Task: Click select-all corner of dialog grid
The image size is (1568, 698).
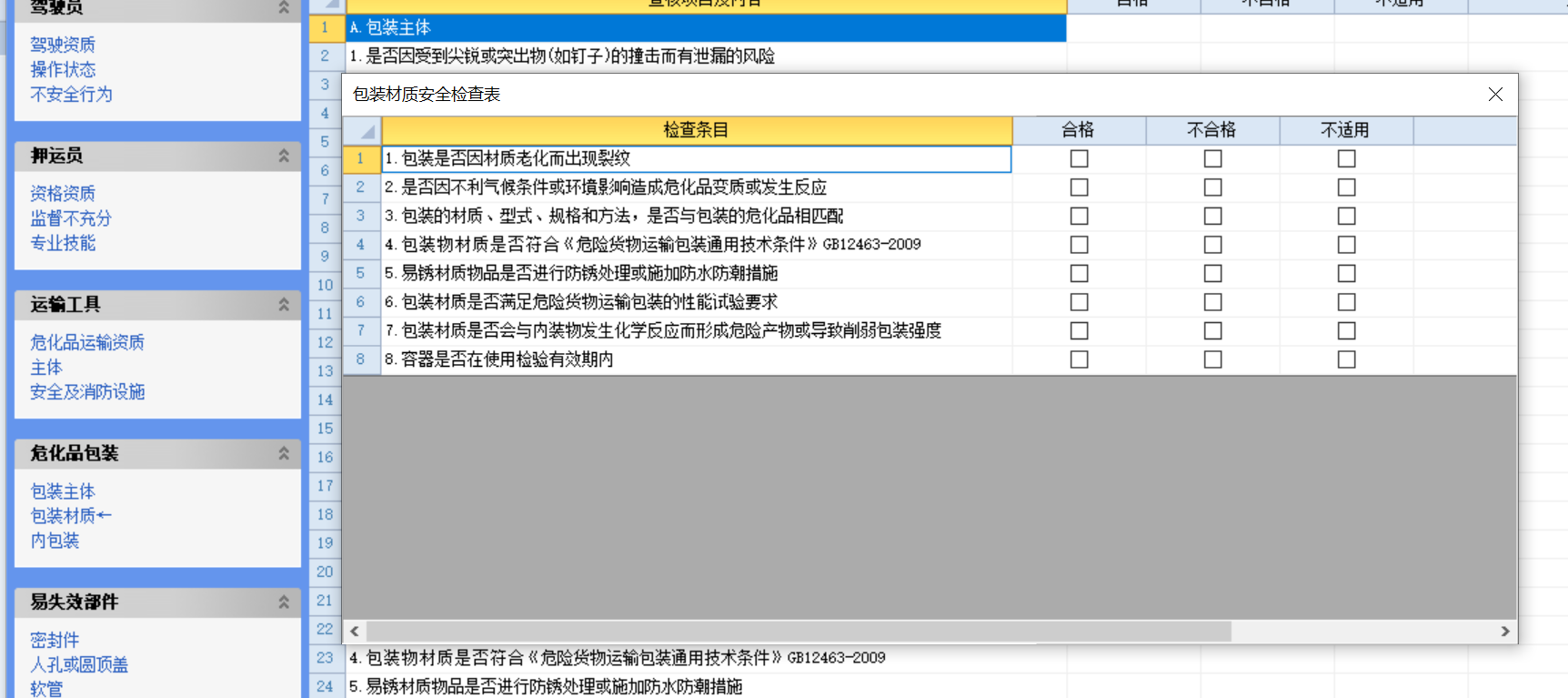Action: coord(362,131)
